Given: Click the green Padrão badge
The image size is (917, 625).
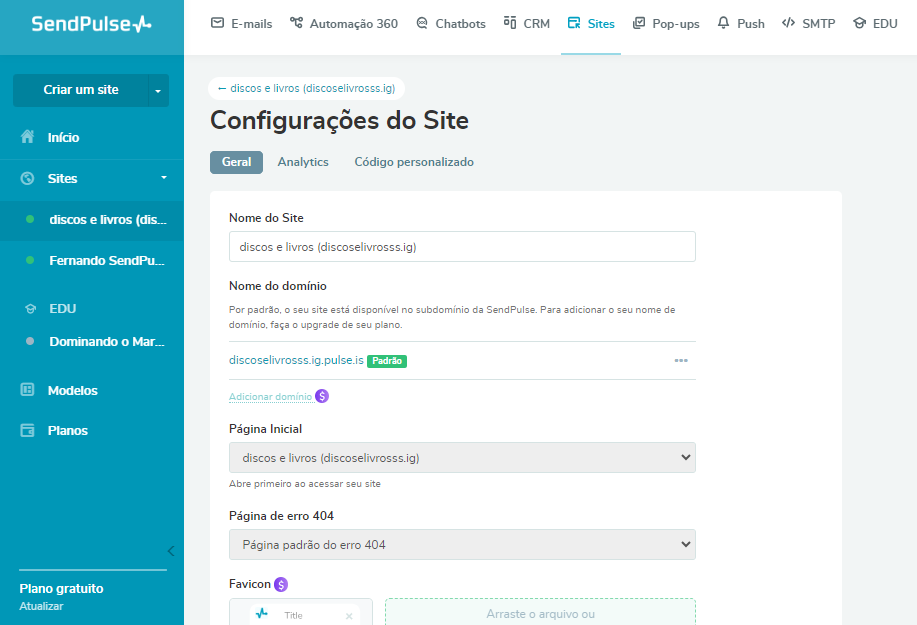Looking at the screenshot, I should (387, 361).
